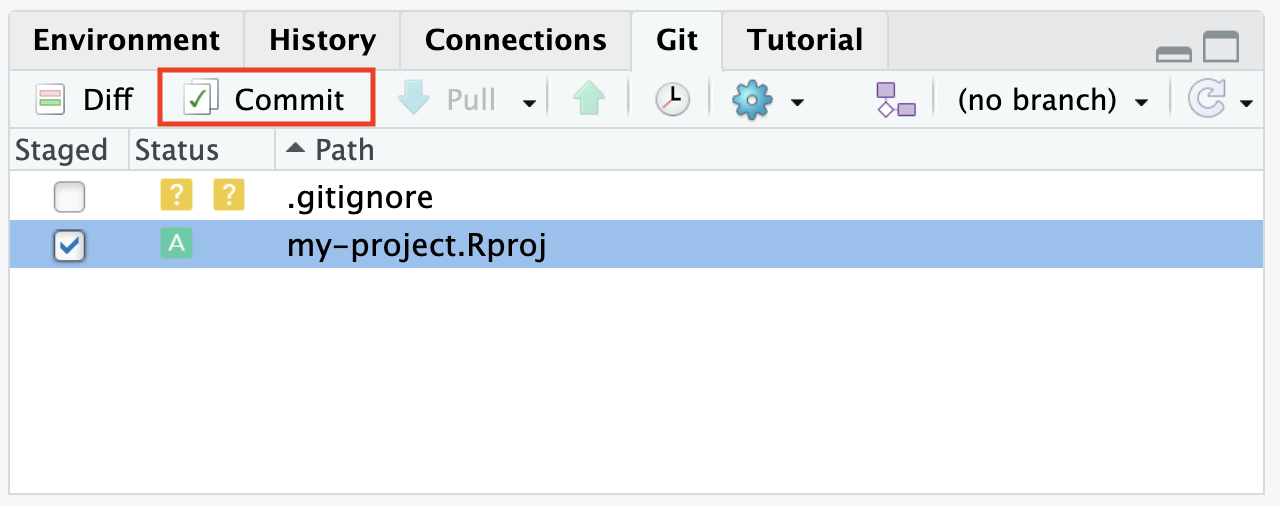Maximize the Git pane

[1220, 46]
